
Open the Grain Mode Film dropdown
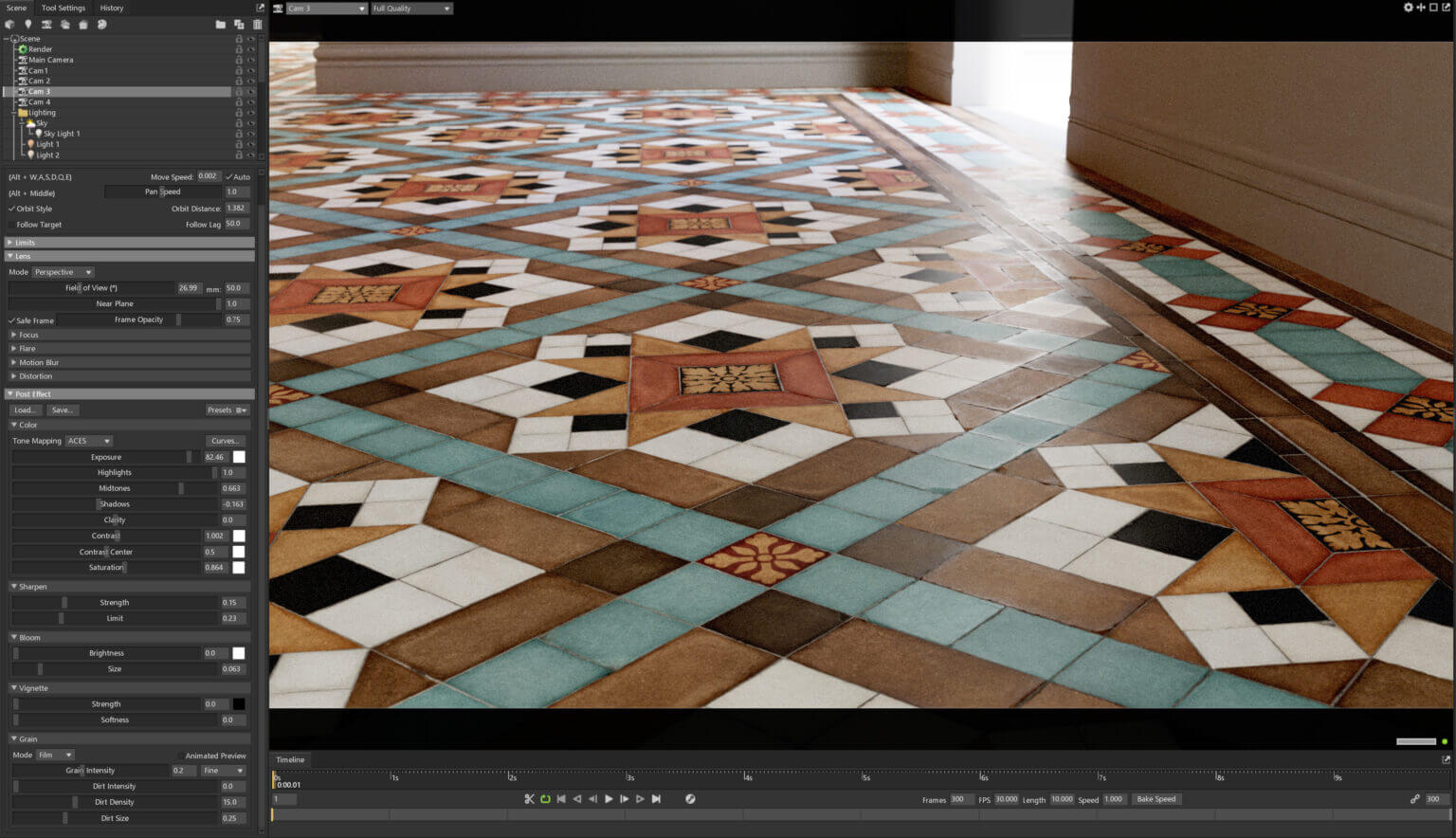tap(54, 756)
